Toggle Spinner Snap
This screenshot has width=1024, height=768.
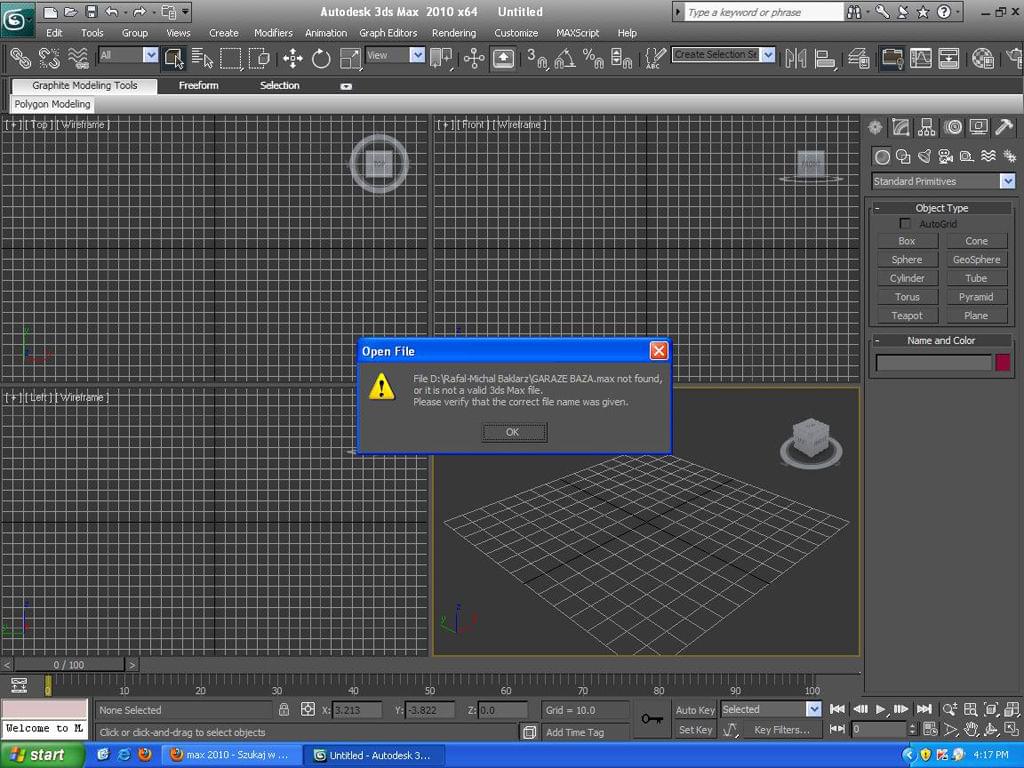tap(621, 59)
